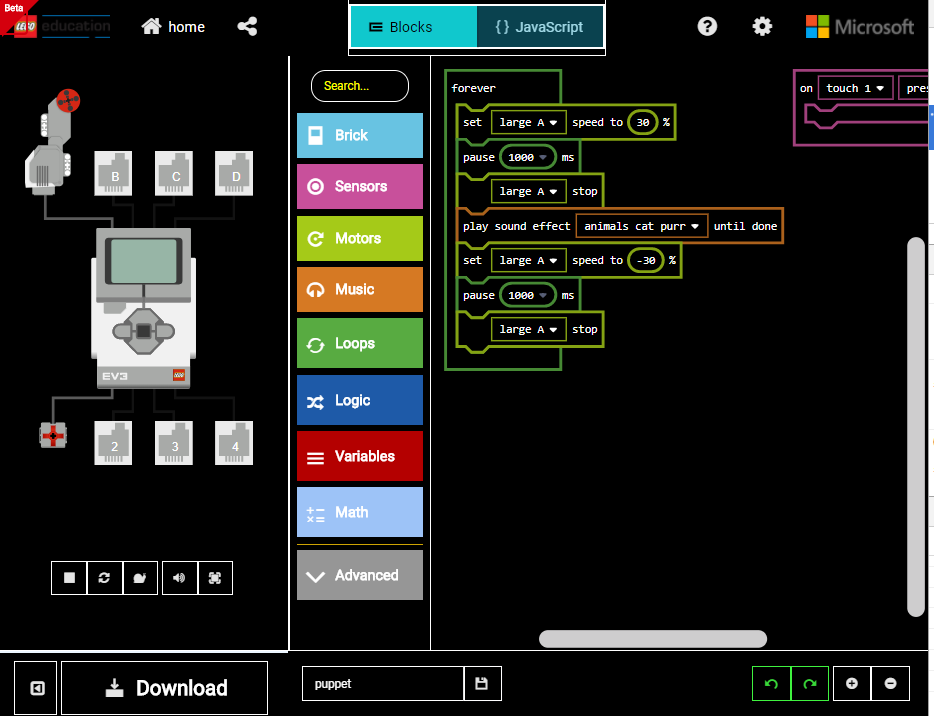Change the touch 1 sensor dropdown
Image resolution: width=934 pixels, height=716 pixels.
click(855, 88)
